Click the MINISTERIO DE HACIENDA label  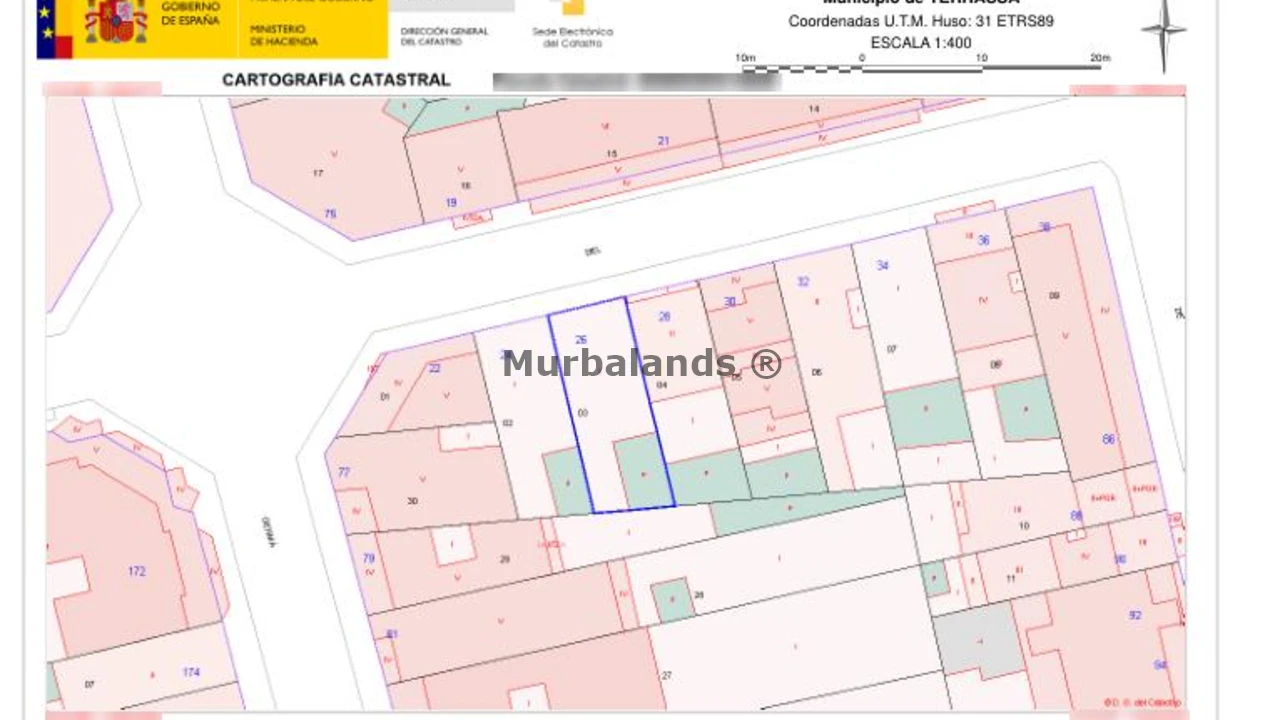(x=284, y=36)
